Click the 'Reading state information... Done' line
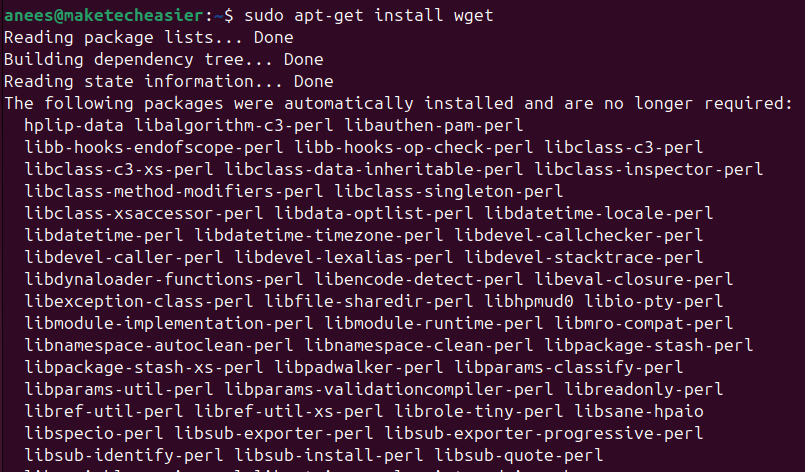 click(x=168, y=82)
